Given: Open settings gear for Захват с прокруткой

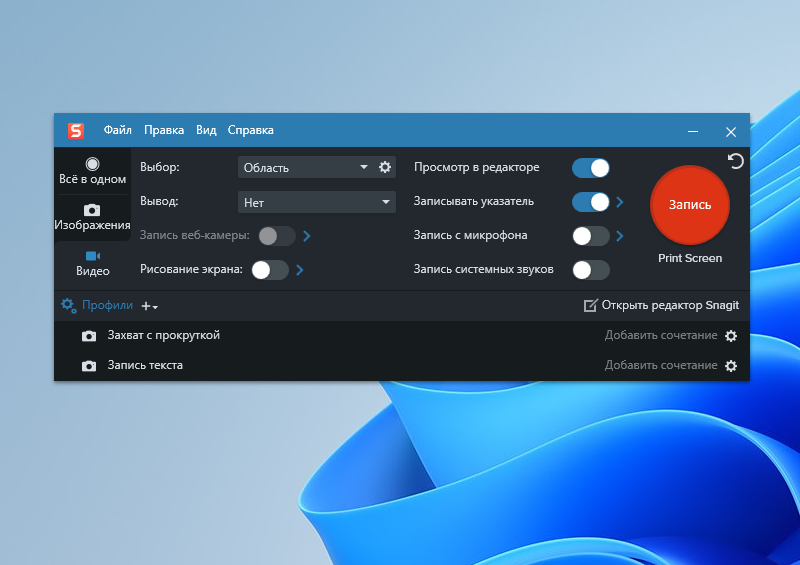Looking at the screenshot, I should click(731, 336).
